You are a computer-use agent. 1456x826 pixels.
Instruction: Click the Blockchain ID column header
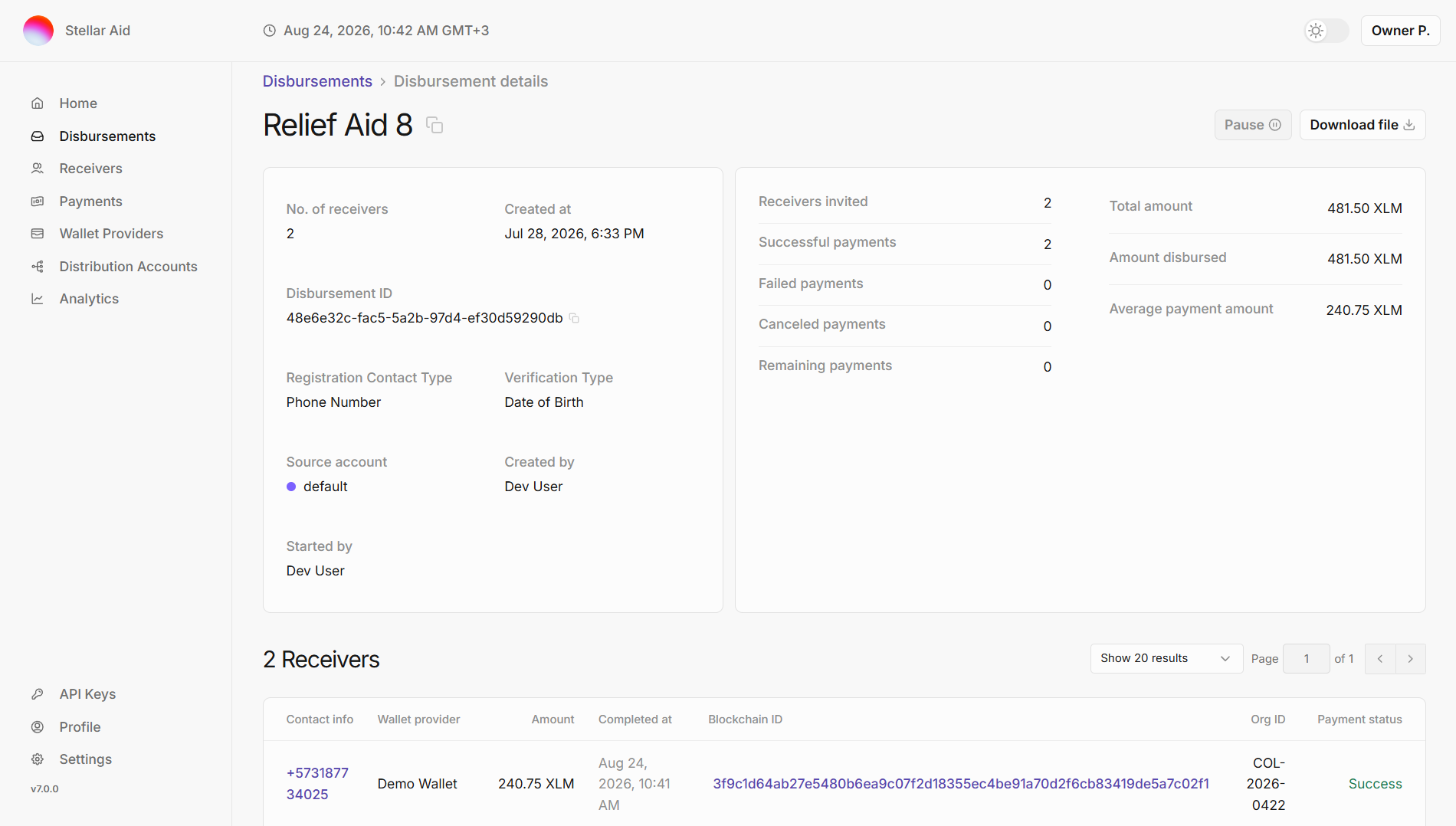coord(745,719)
